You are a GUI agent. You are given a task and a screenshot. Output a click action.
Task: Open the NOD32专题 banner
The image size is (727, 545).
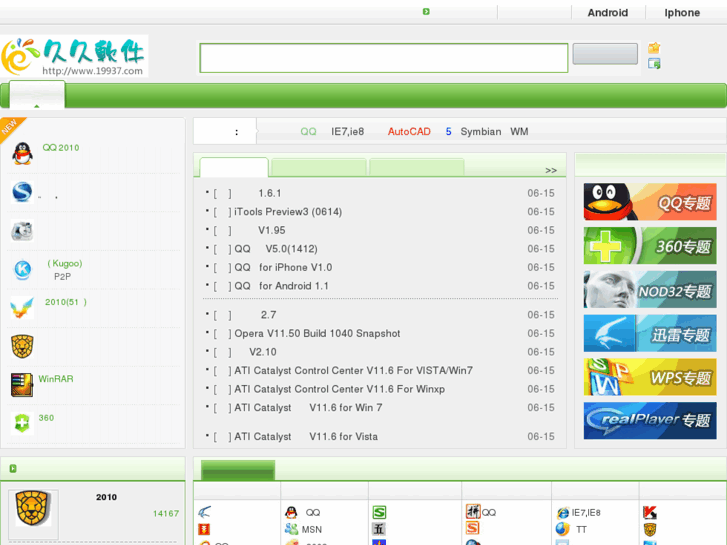[650, 289]
